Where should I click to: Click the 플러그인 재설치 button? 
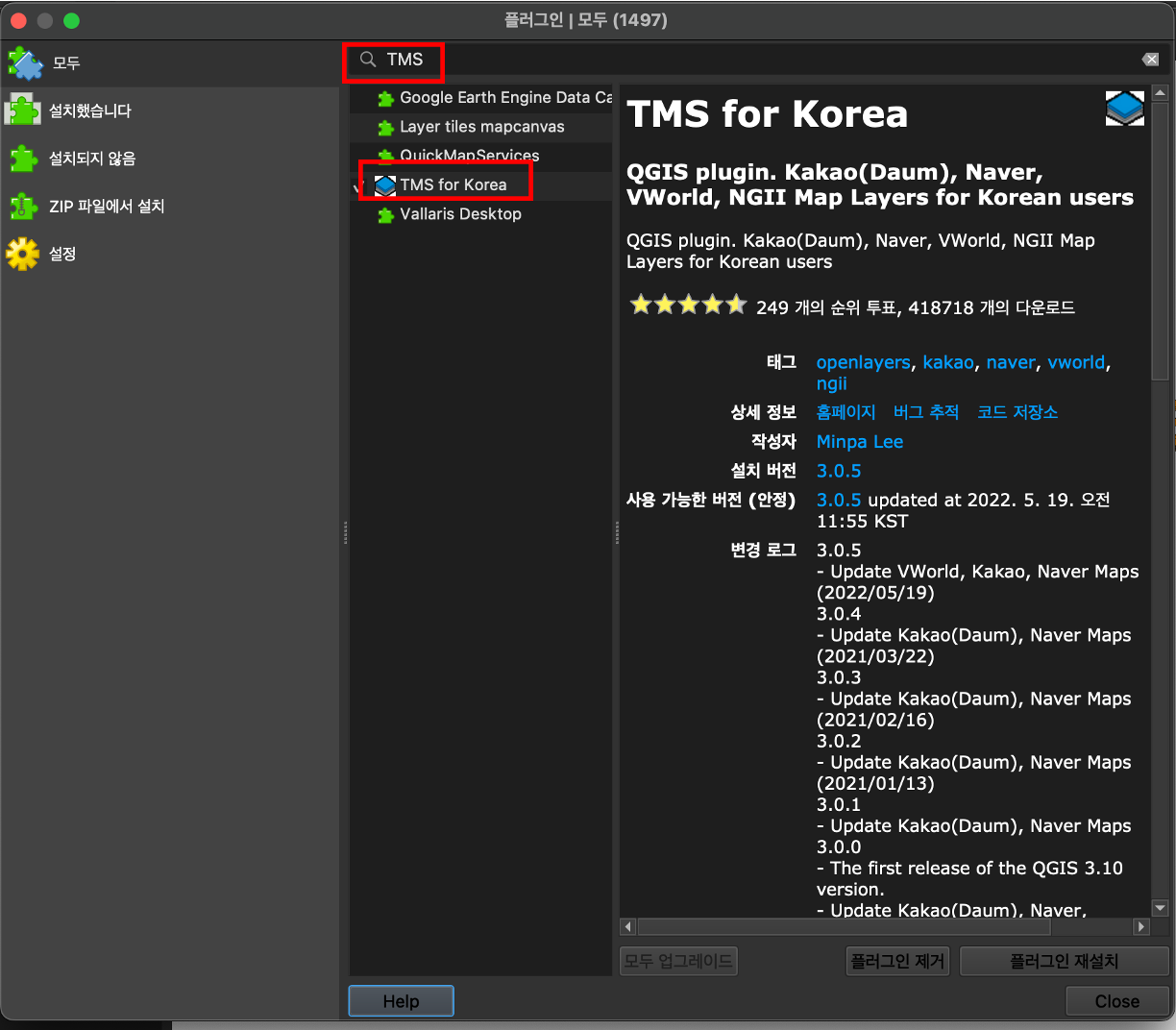(x=1064, y=961)
